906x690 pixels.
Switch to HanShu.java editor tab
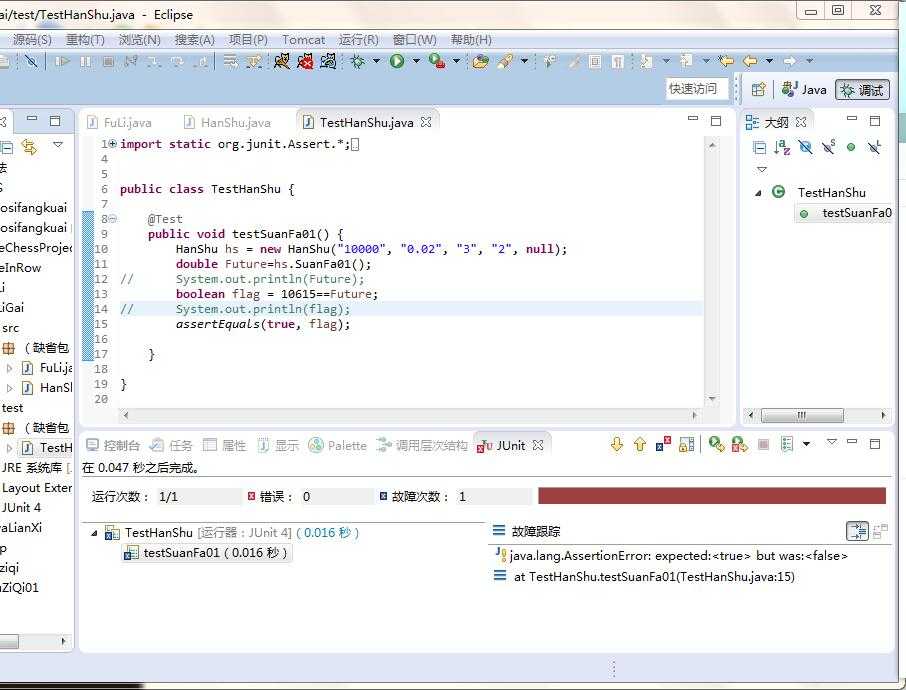coord(228,123)
